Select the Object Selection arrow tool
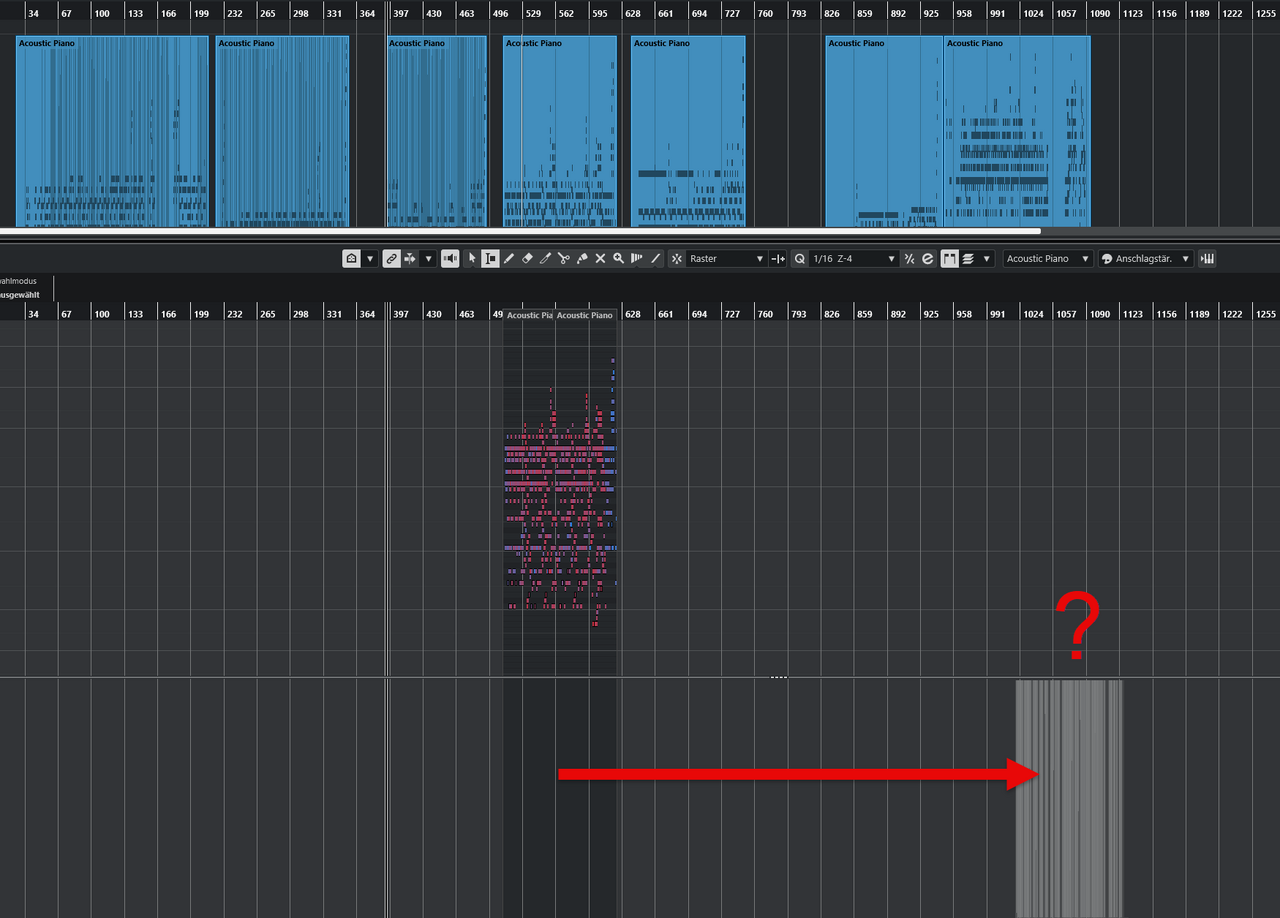The width and height of the screenshot is (1280, 918). tap(472, 258)
